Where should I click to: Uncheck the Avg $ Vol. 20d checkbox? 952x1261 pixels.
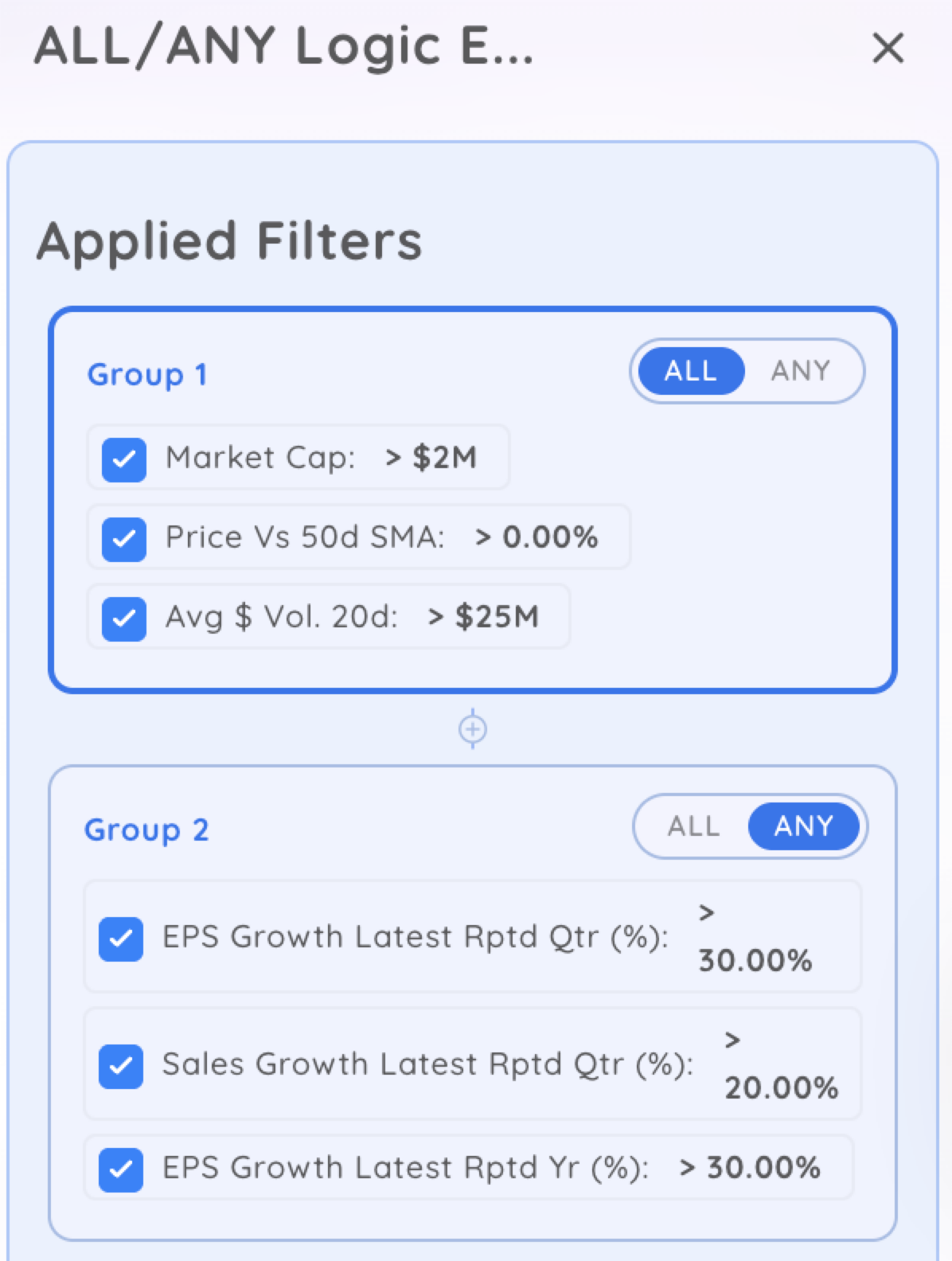tap(124, 619)
